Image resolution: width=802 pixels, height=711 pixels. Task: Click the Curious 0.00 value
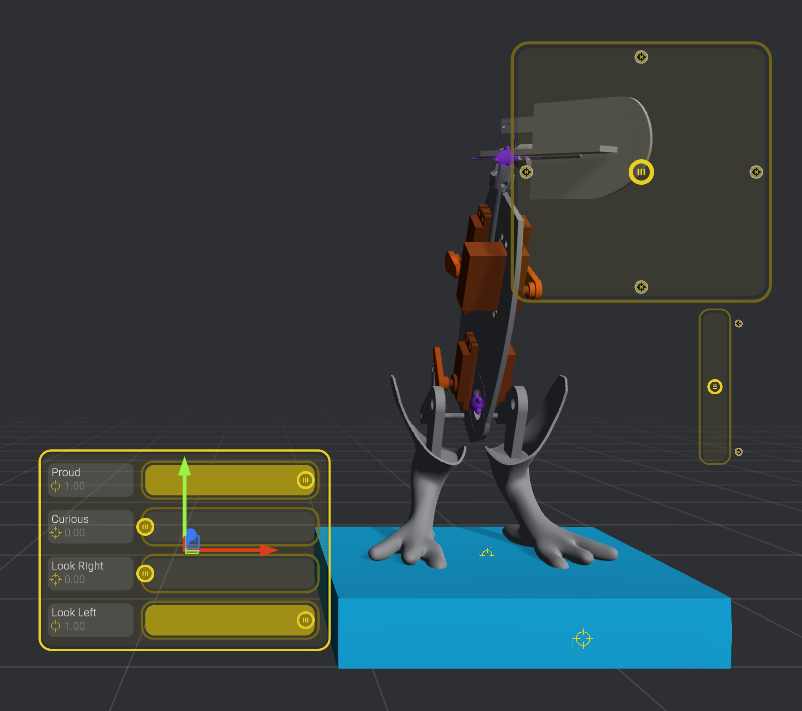[74, 532]
